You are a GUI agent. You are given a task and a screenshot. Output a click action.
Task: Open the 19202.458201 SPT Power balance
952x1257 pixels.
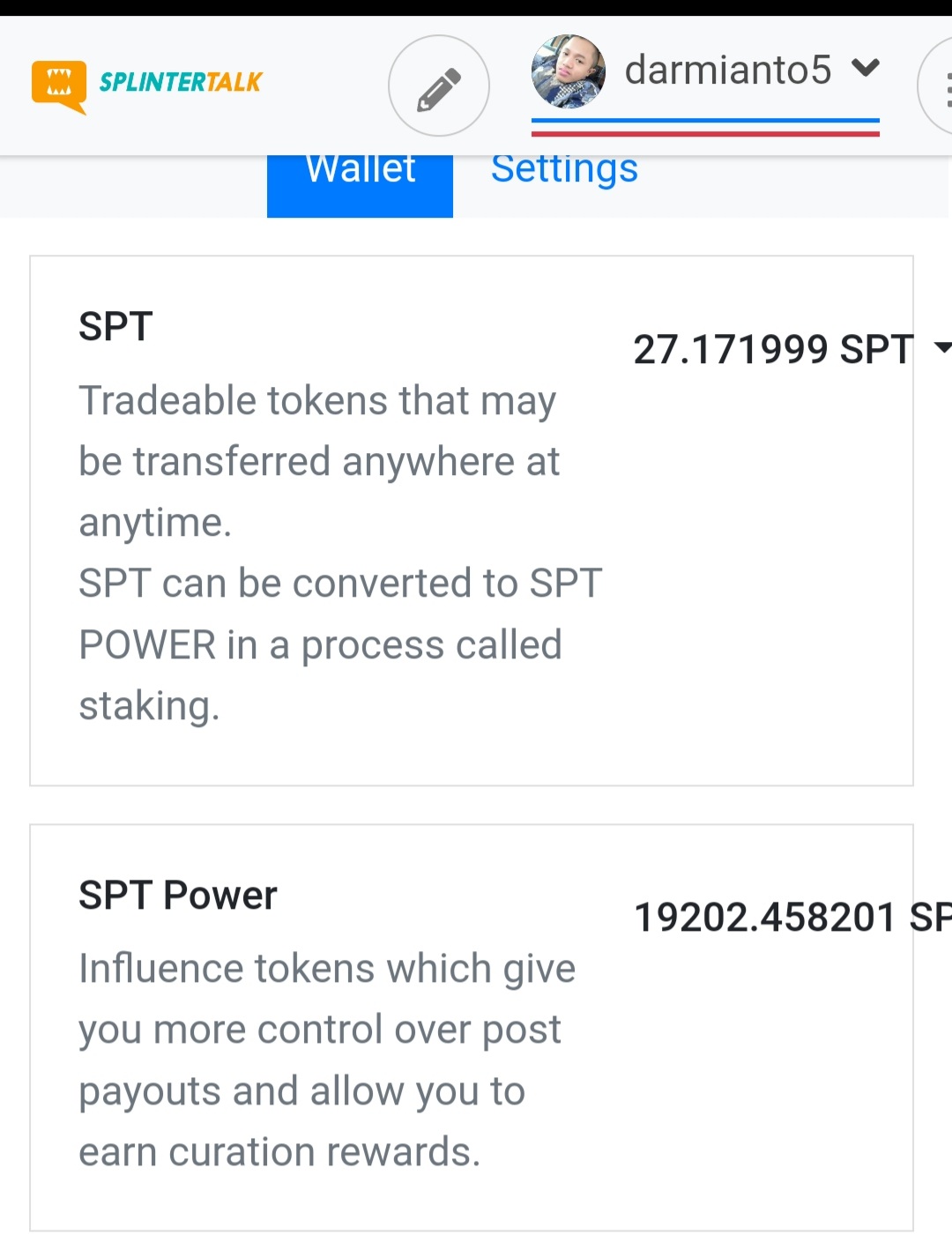(792, 917)
